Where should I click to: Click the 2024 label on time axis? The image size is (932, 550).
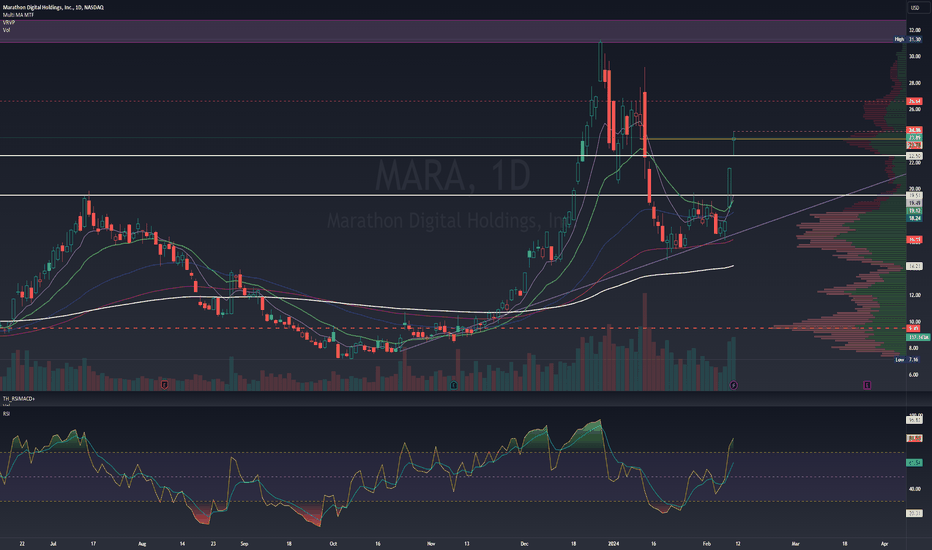point(613,543)
